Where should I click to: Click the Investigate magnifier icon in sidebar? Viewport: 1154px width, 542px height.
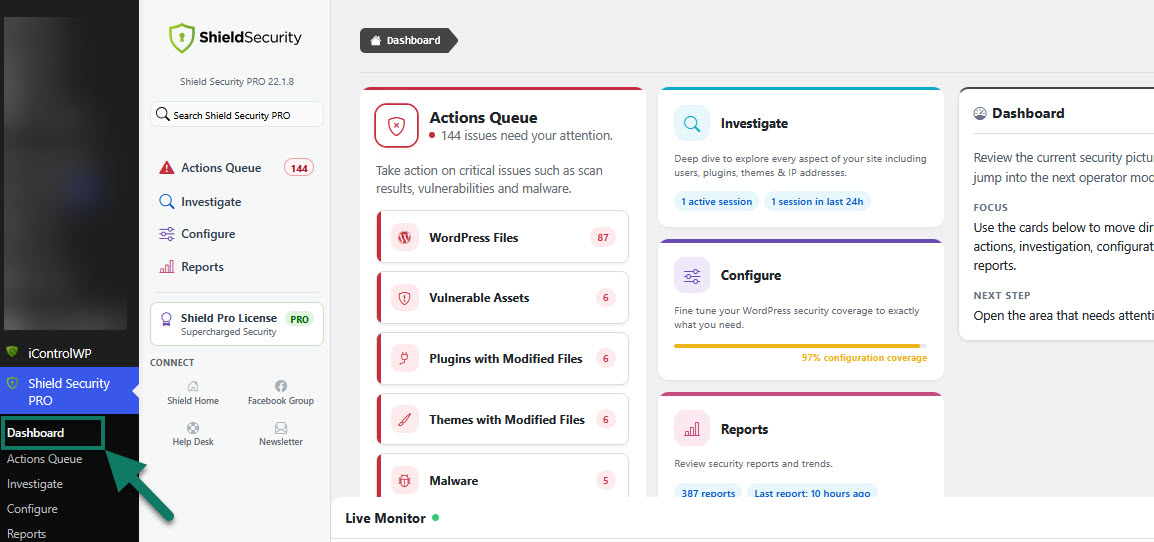(167, 202)
